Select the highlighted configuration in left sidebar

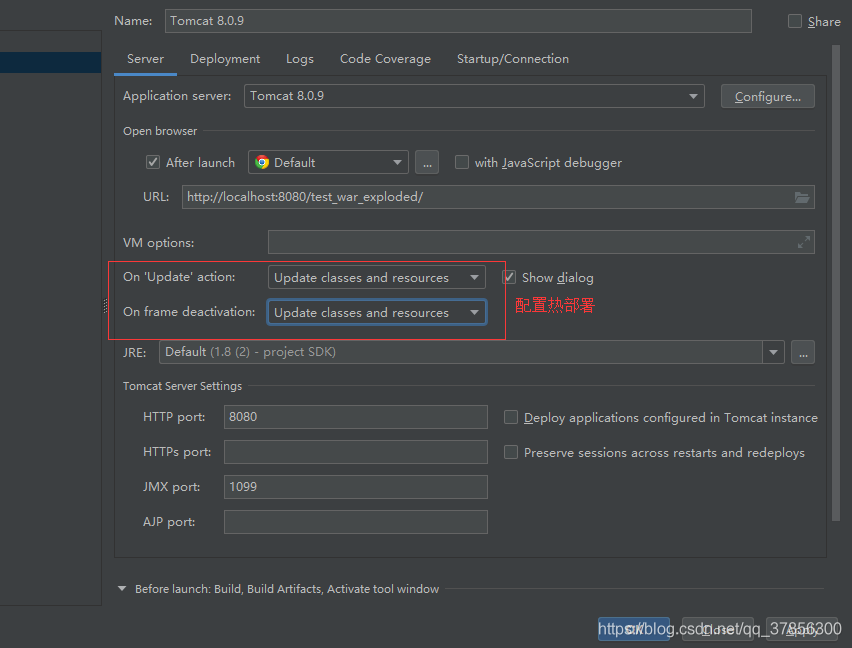pos(51,62)
